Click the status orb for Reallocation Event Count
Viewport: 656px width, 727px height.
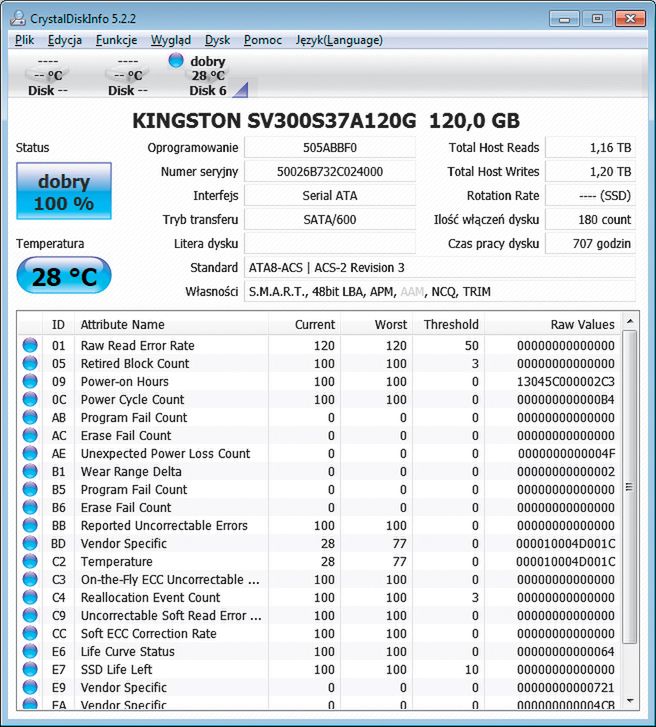pos(30,597)
